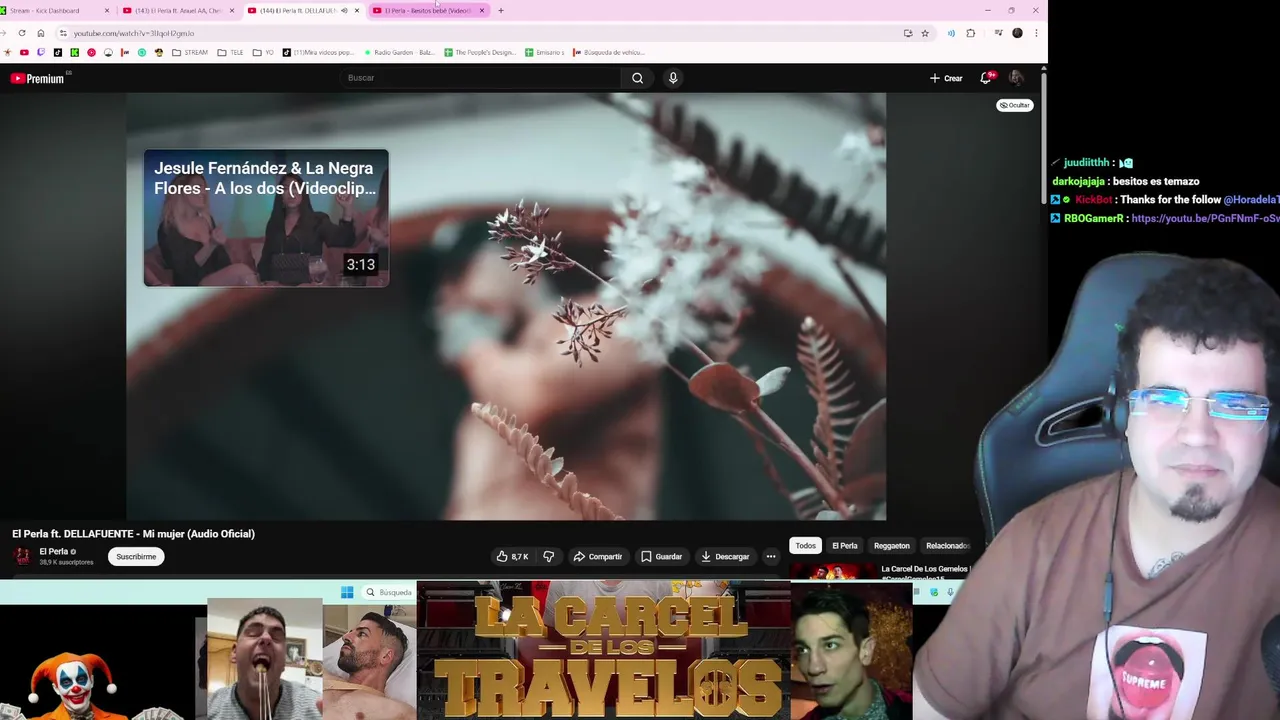
Task: Click the Windows Búsqueda taskbar search box
Action: 388,592
